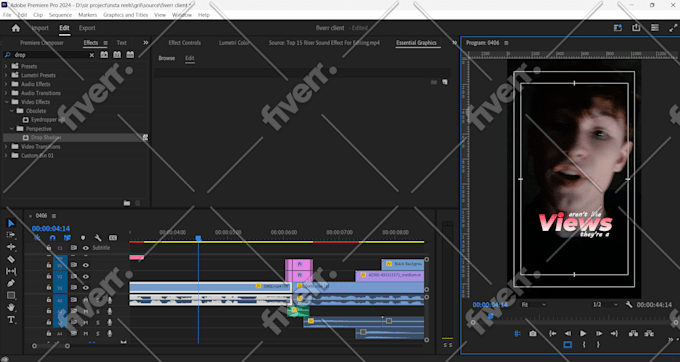Expand the Audio Effects folder
The width and height of the screenshot is (680, 362).
coord(6,84)
